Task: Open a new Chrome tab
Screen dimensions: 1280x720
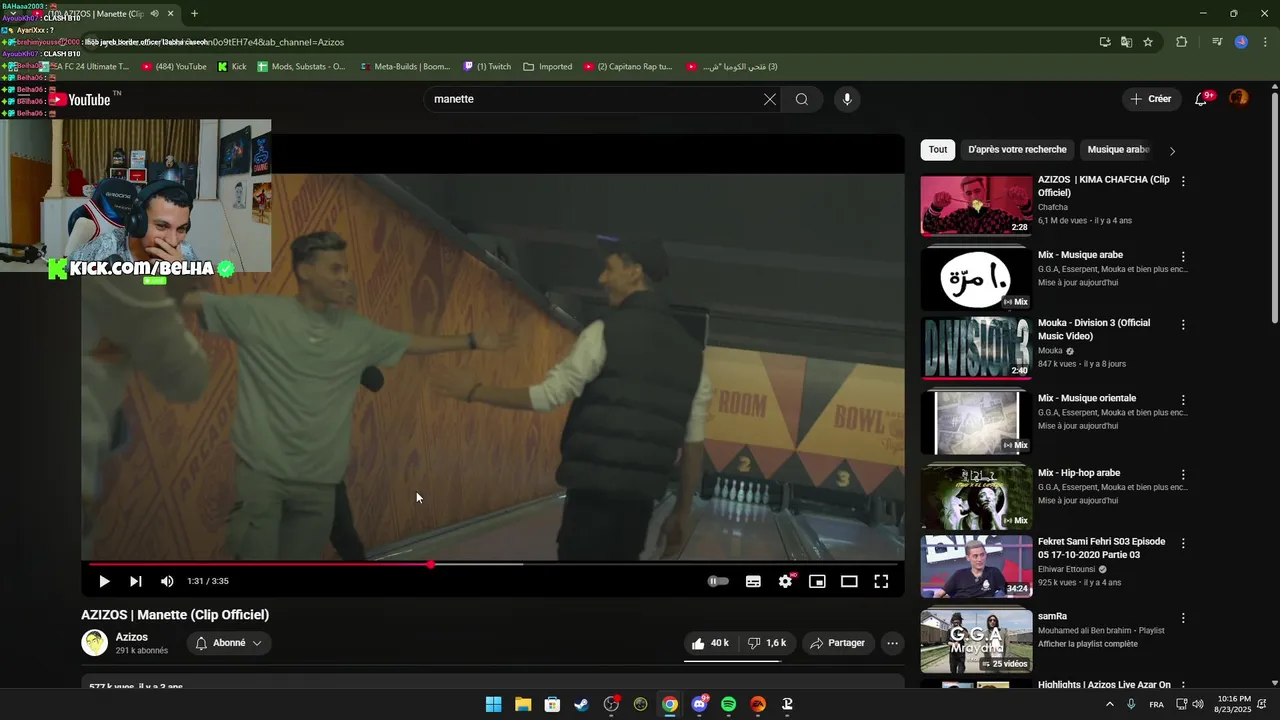Action: click(x=194, y=14)
